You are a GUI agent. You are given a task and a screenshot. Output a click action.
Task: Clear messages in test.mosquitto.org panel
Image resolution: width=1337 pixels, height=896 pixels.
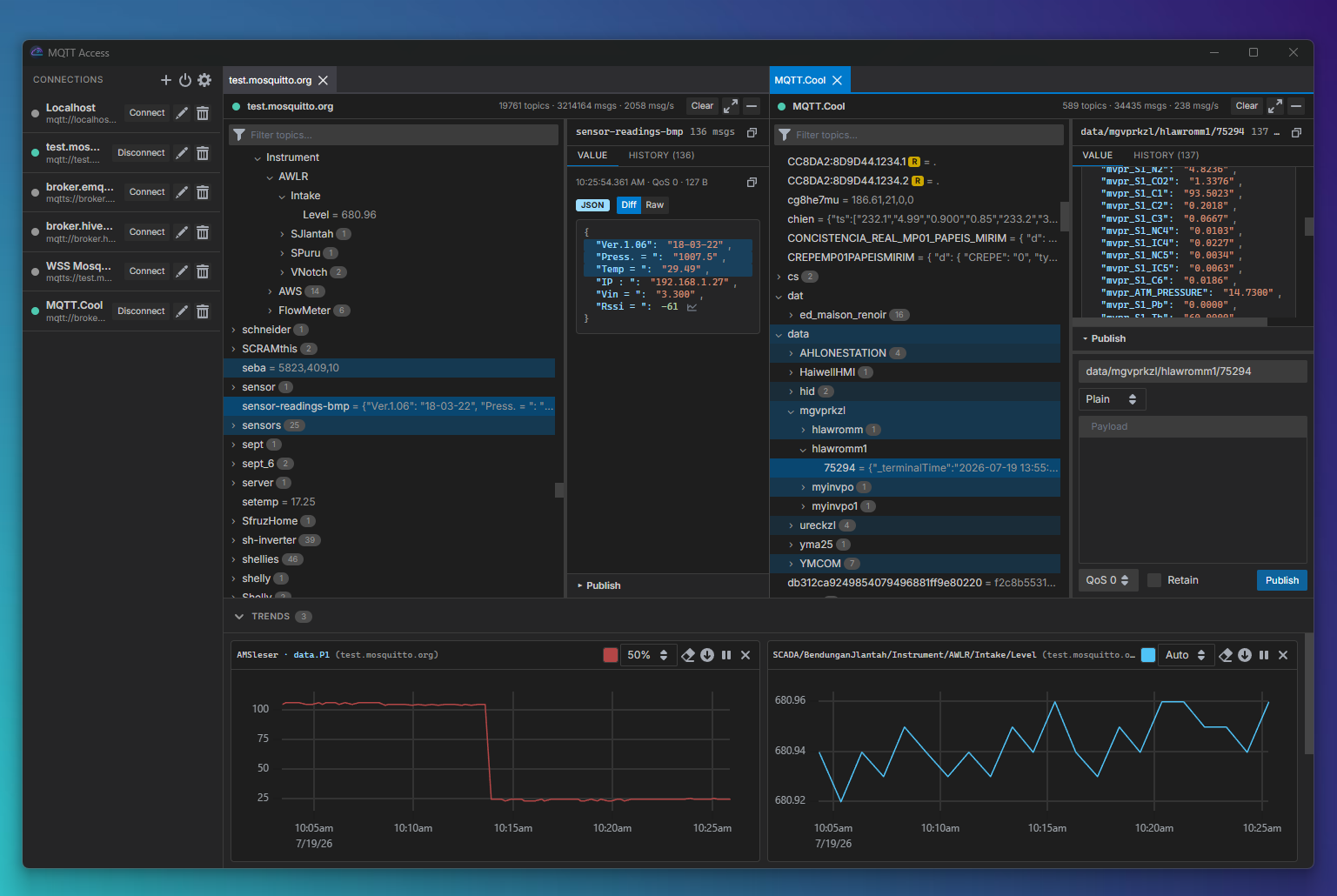click(x=702, y=106)
